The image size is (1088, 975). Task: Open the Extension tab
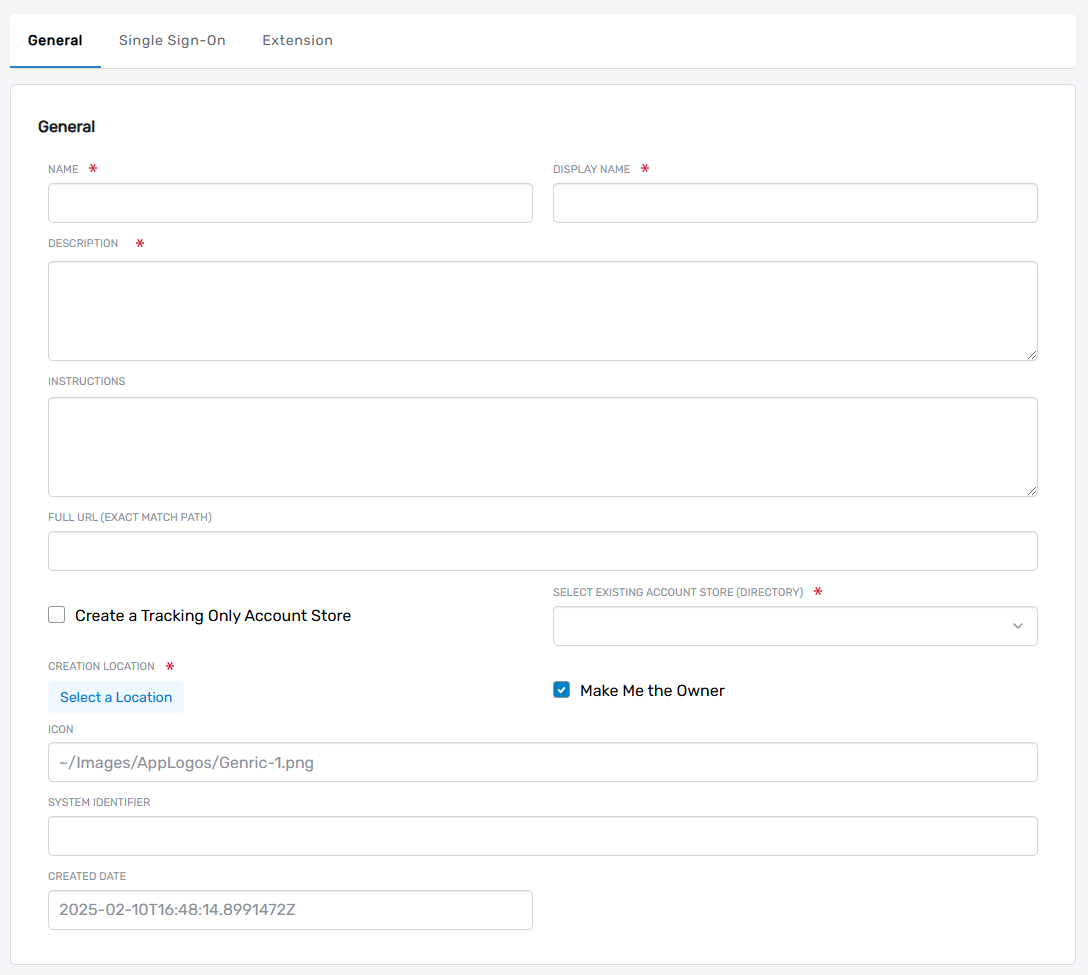[297, 41]
